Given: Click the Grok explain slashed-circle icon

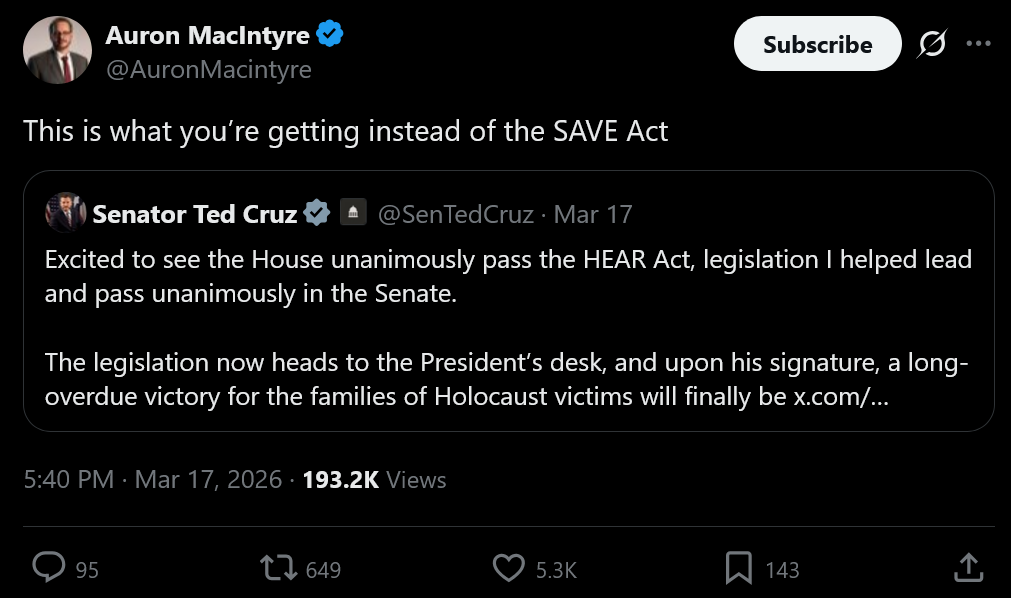Looking at the screenshot, I should tap(932, 44).
